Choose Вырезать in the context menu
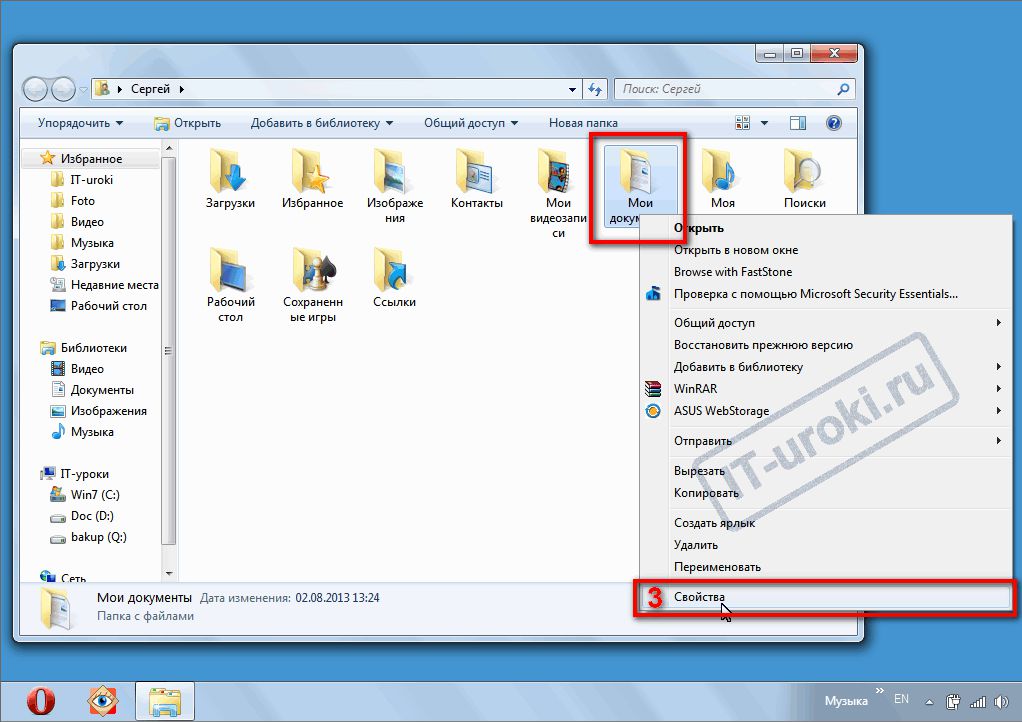This screenshot has height=722, width=1022. (x=826, y=470)
